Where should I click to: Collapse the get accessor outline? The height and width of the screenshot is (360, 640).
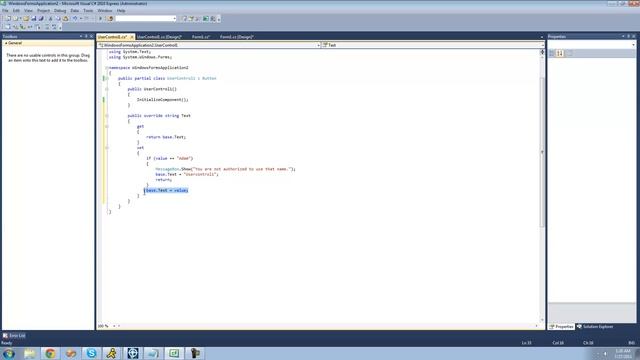coord(107,127)
